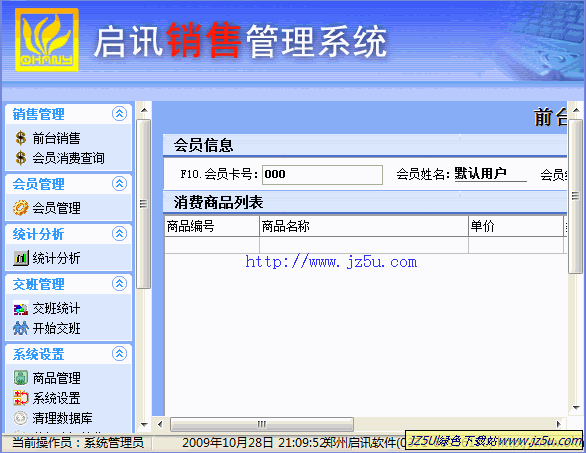Viewport: 586px width, 453px height.
Task: Click the 交班管理 section header text
Action: [38, 284]
